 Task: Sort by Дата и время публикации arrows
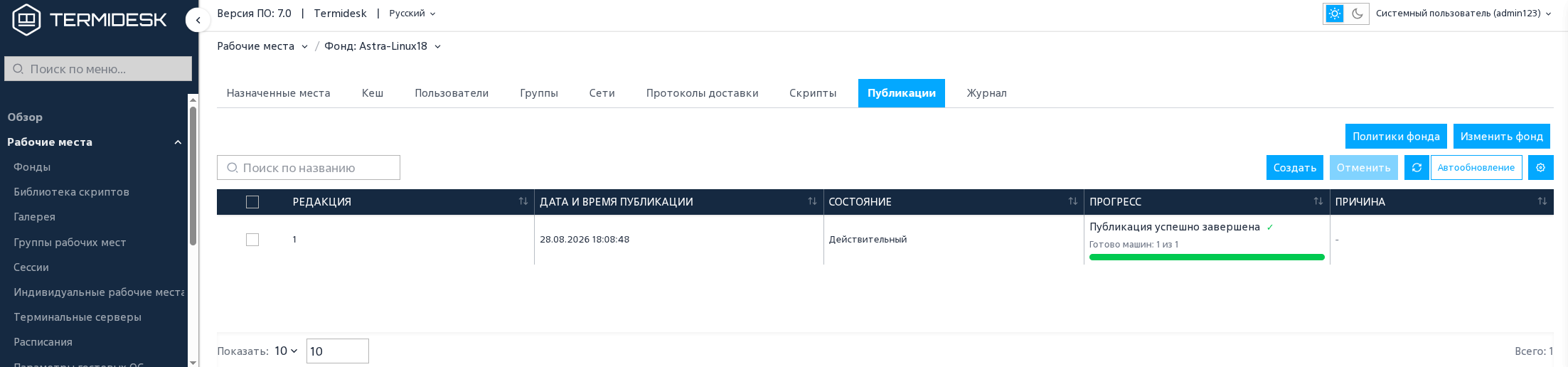pos(812,202)
